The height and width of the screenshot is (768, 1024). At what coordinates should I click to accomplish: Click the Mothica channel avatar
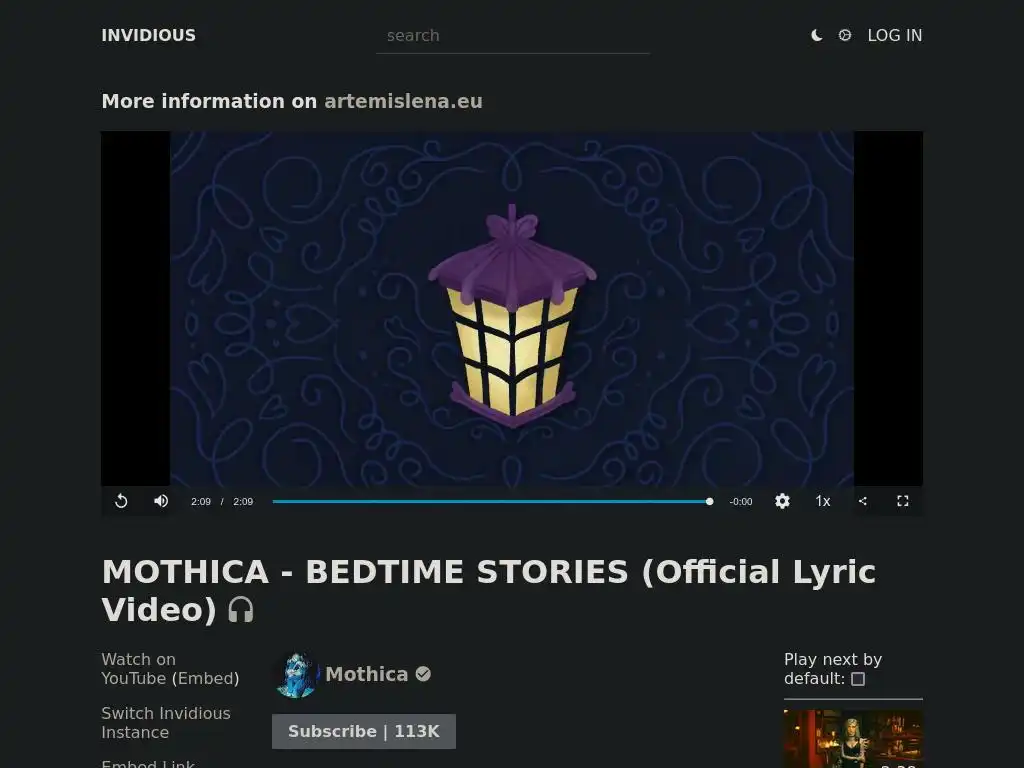296,675
